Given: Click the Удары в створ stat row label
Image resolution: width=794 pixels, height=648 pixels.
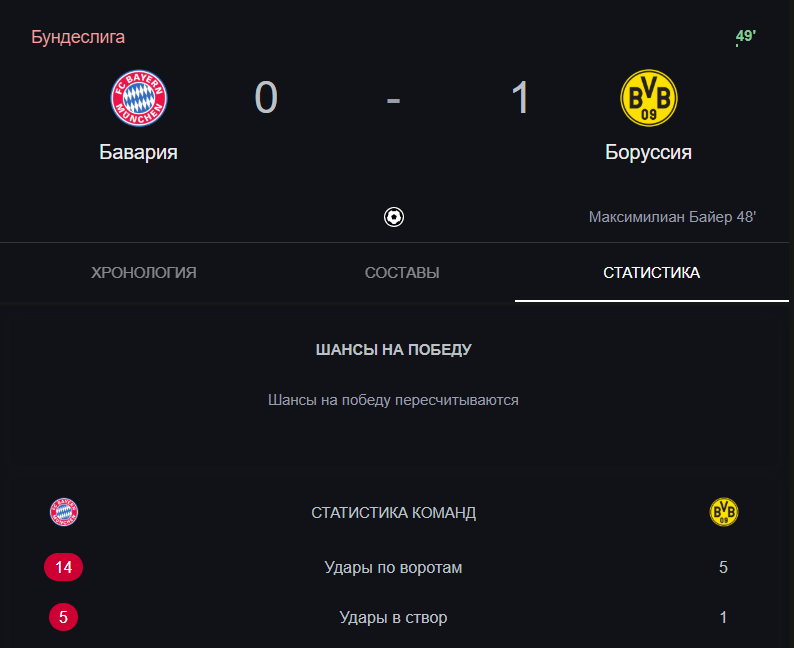Looking at the screenshot, I should (394, 618).
